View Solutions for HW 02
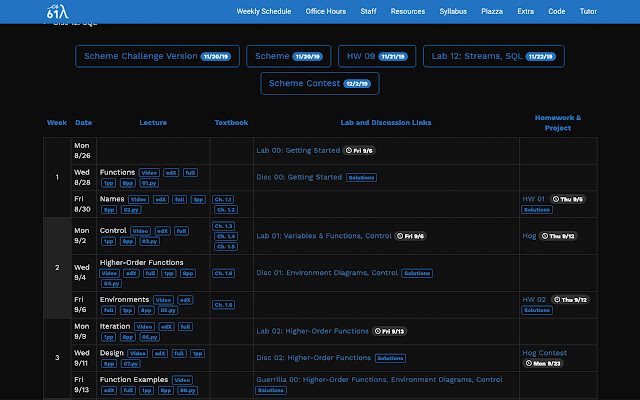 (x=537, y=310)
